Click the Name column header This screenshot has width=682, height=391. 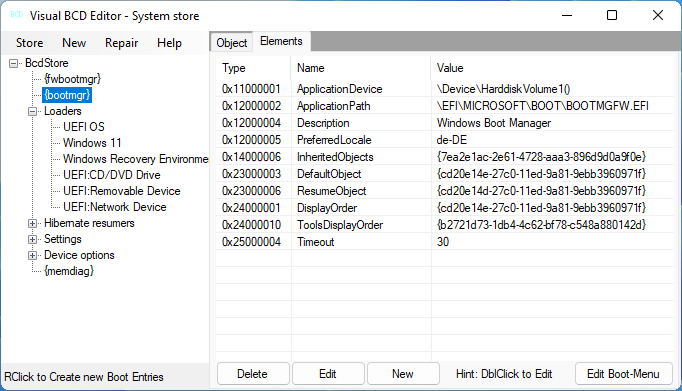(x=361, y=68)
